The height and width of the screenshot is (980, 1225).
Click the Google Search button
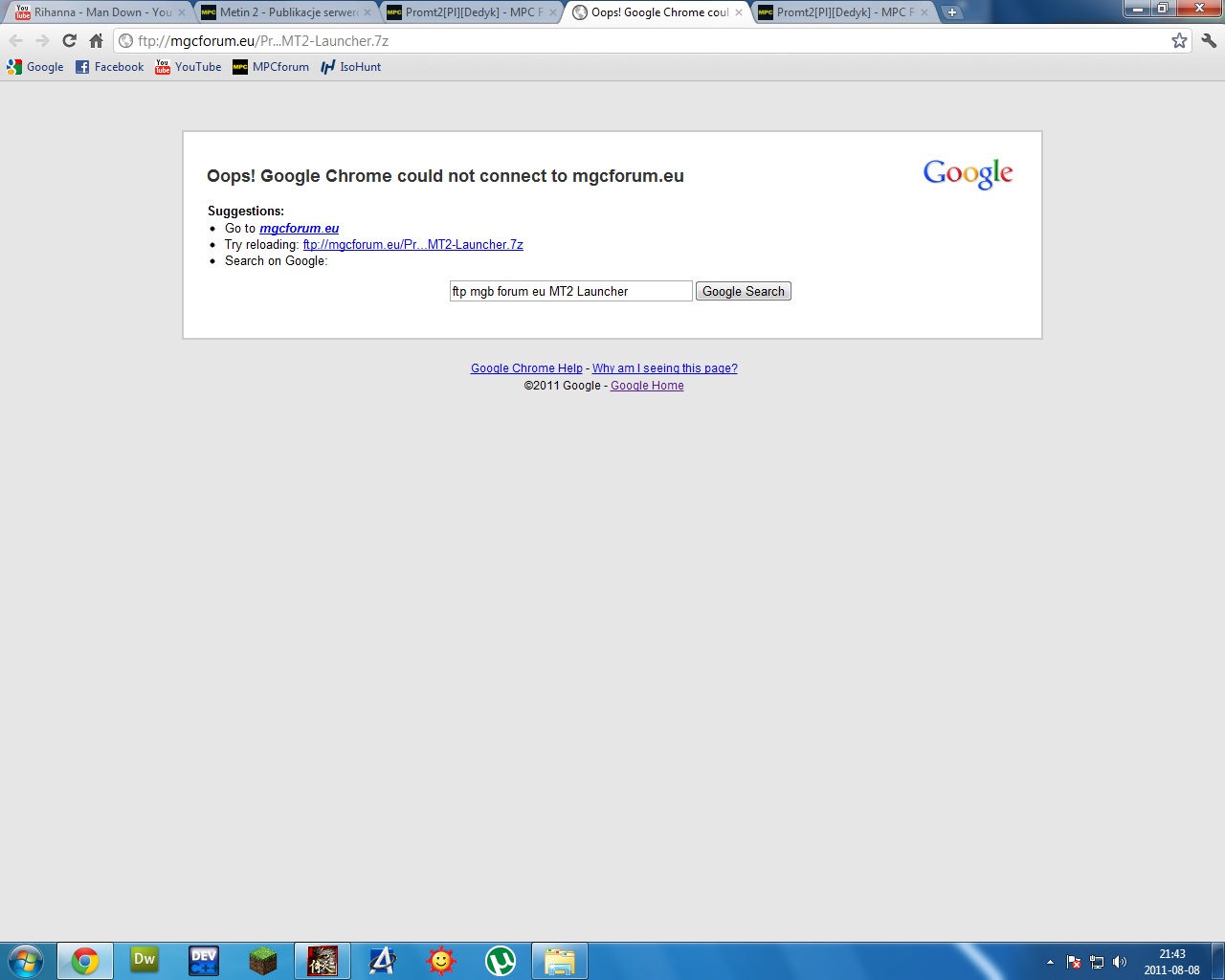pos(744,291)
